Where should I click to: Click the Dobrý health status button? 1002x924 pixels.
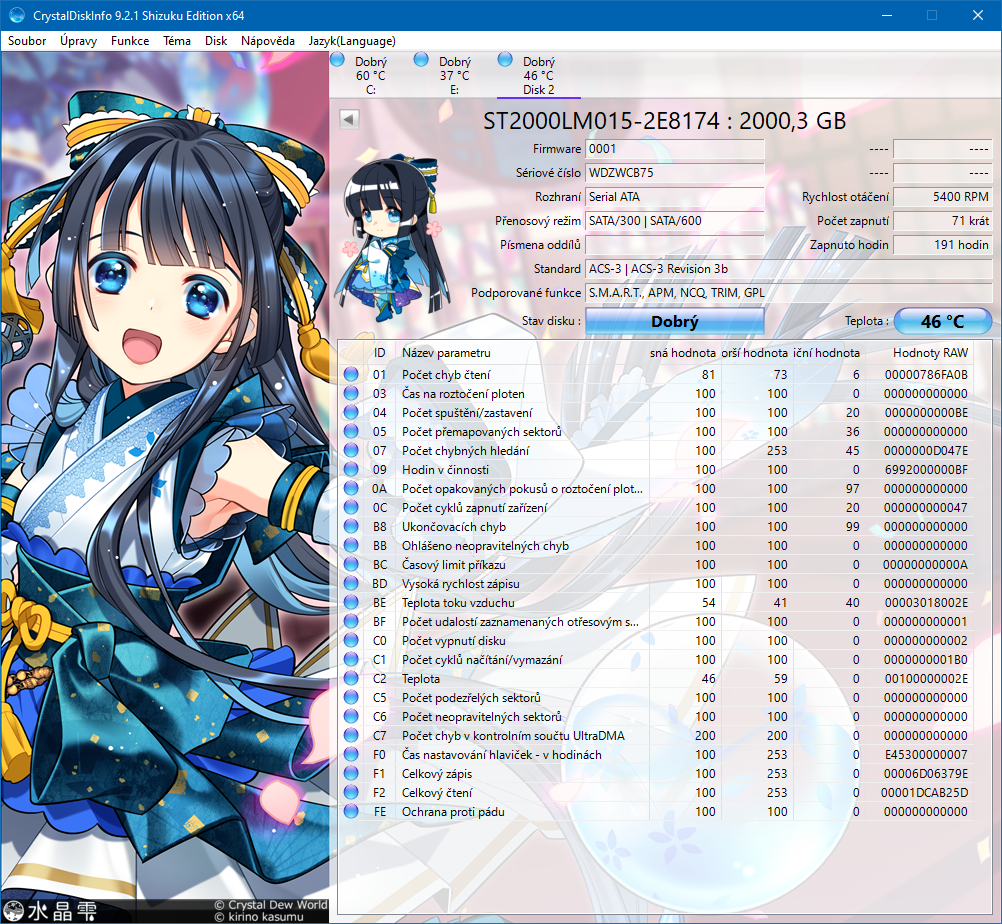click(675, 321)
